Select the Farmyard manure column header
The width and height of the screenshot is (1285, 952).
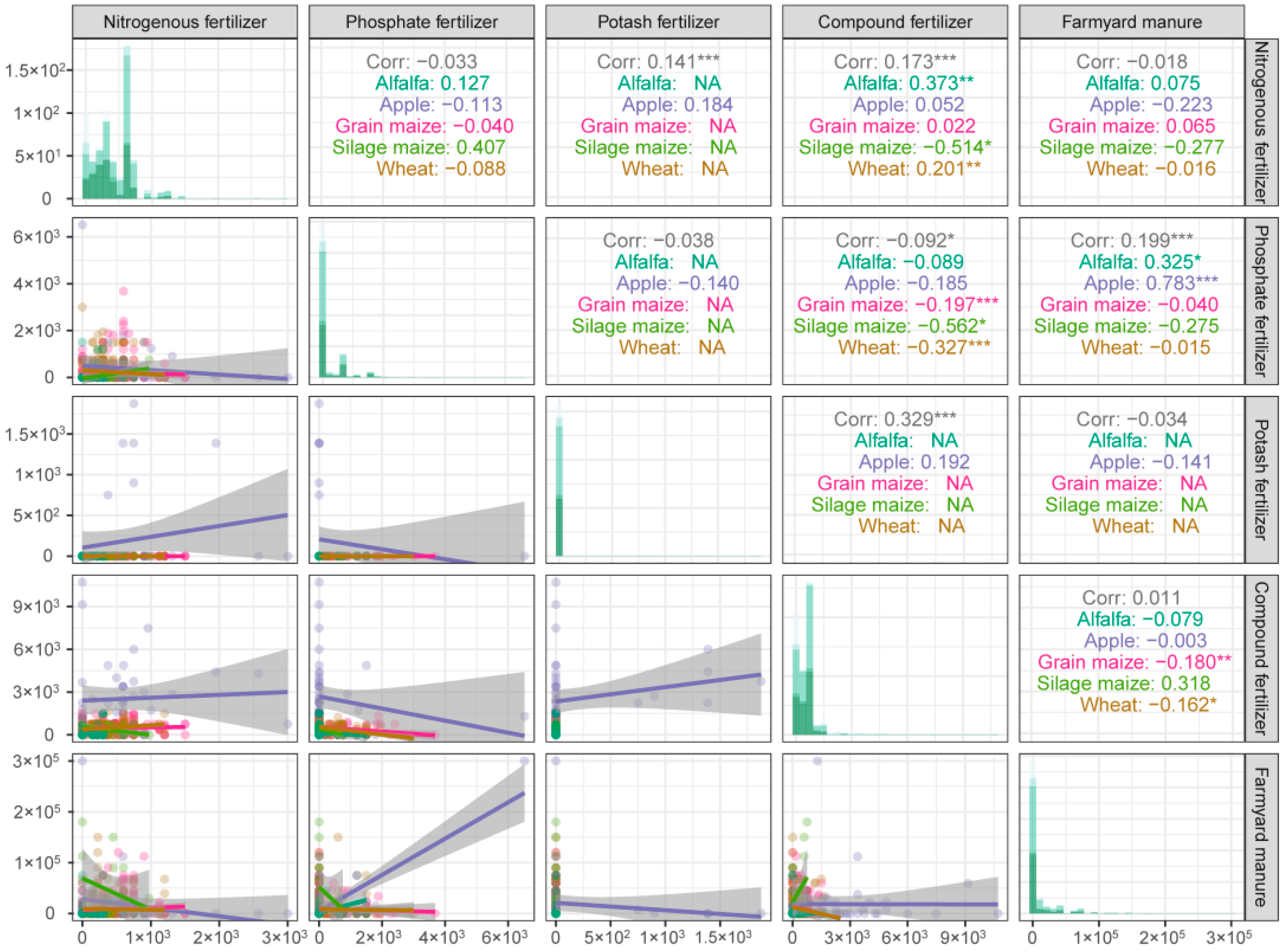click(1131, 22)
